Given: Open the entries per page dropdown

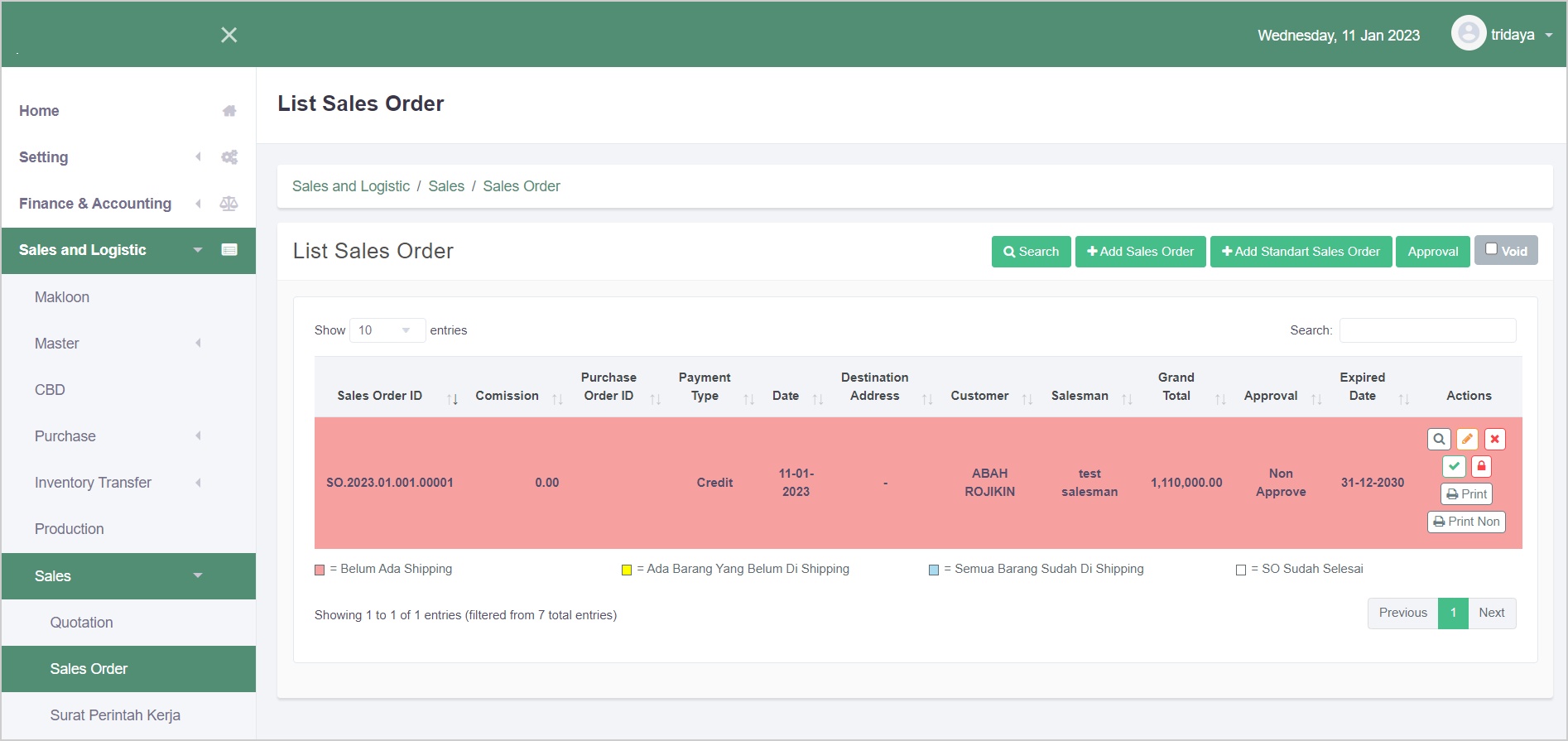Looking at the screenshot, I should [387, 330].
